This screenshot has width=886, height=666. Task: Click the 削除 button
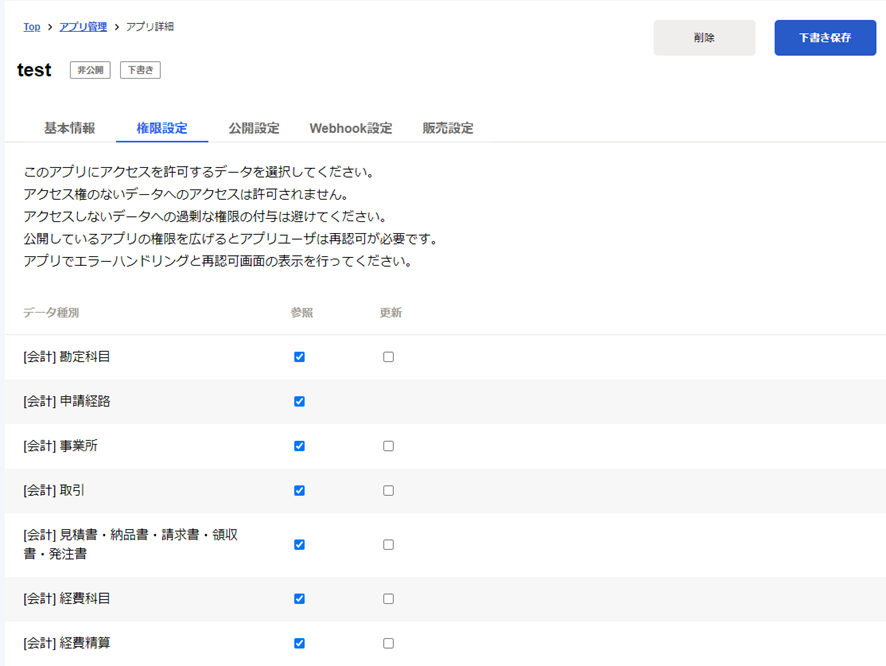tap(704, 38)
